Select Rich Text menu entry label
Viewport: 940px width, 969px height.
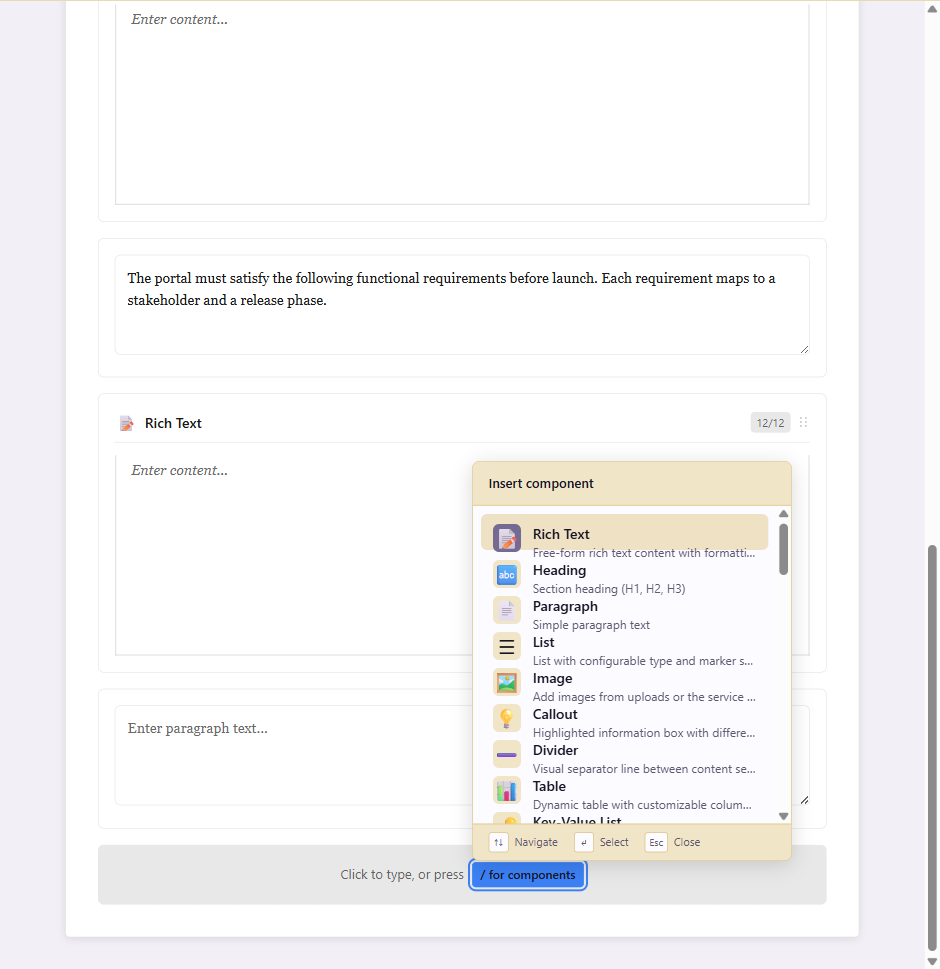point(561,534)
